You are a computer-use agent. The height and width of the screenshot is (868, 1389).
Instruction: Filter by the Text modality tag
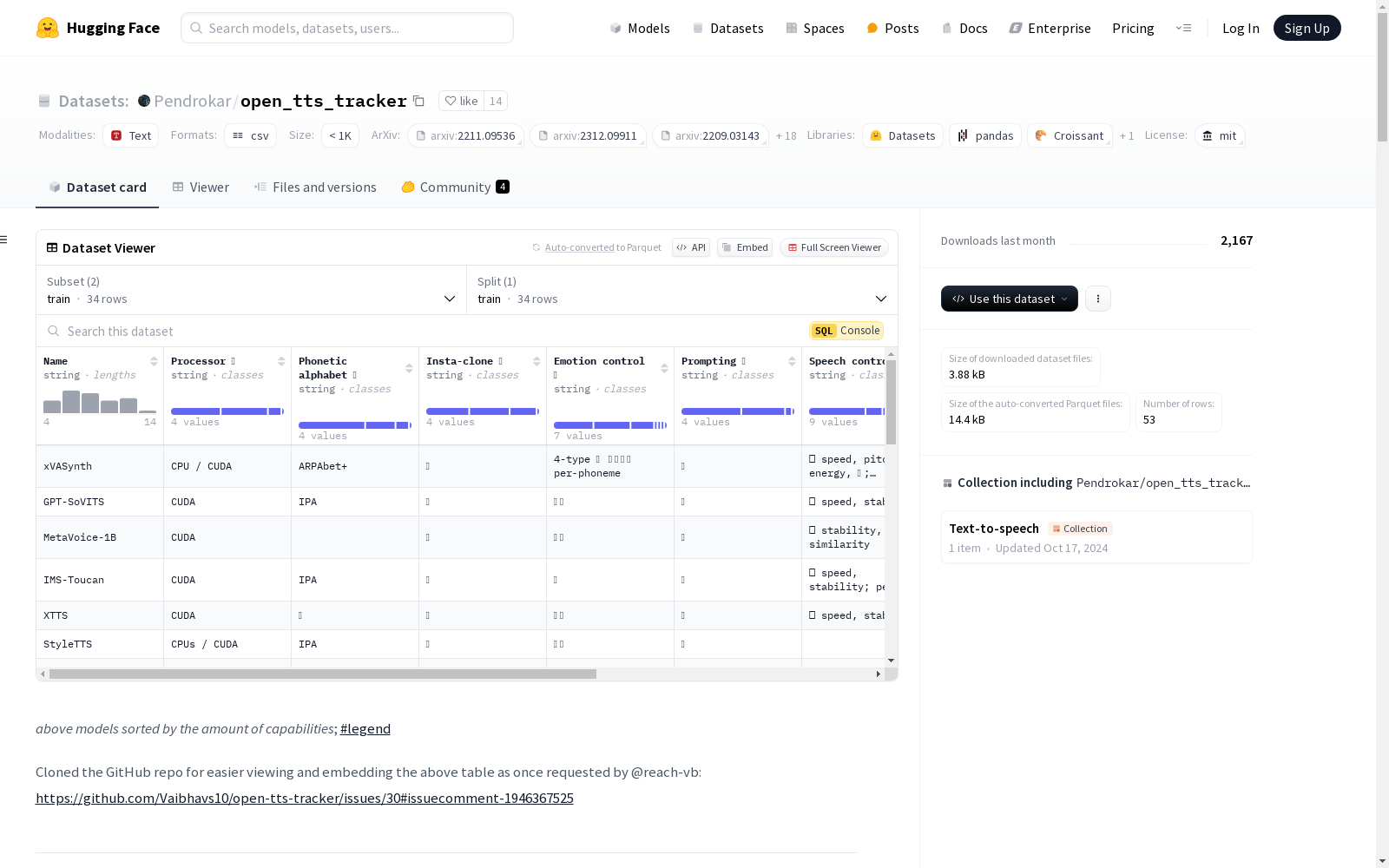pyautogui.click(x=131, y=135)
